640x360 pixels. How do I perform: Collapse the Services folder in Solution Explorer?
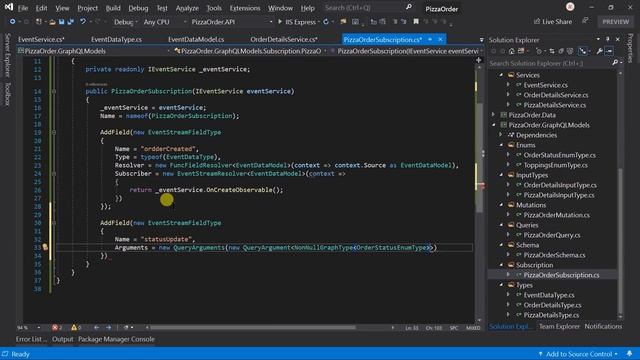(x=502, y=75)
